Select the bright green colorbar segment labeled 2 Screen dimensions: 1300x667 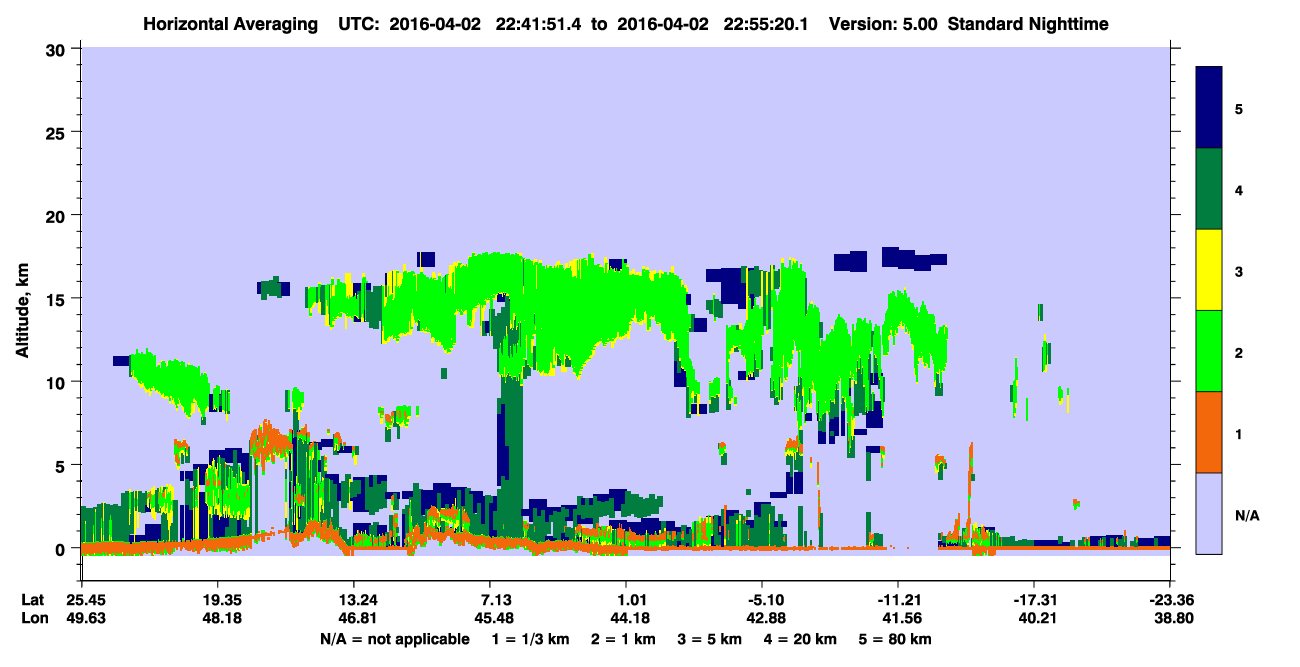[x=1209, y=351]
